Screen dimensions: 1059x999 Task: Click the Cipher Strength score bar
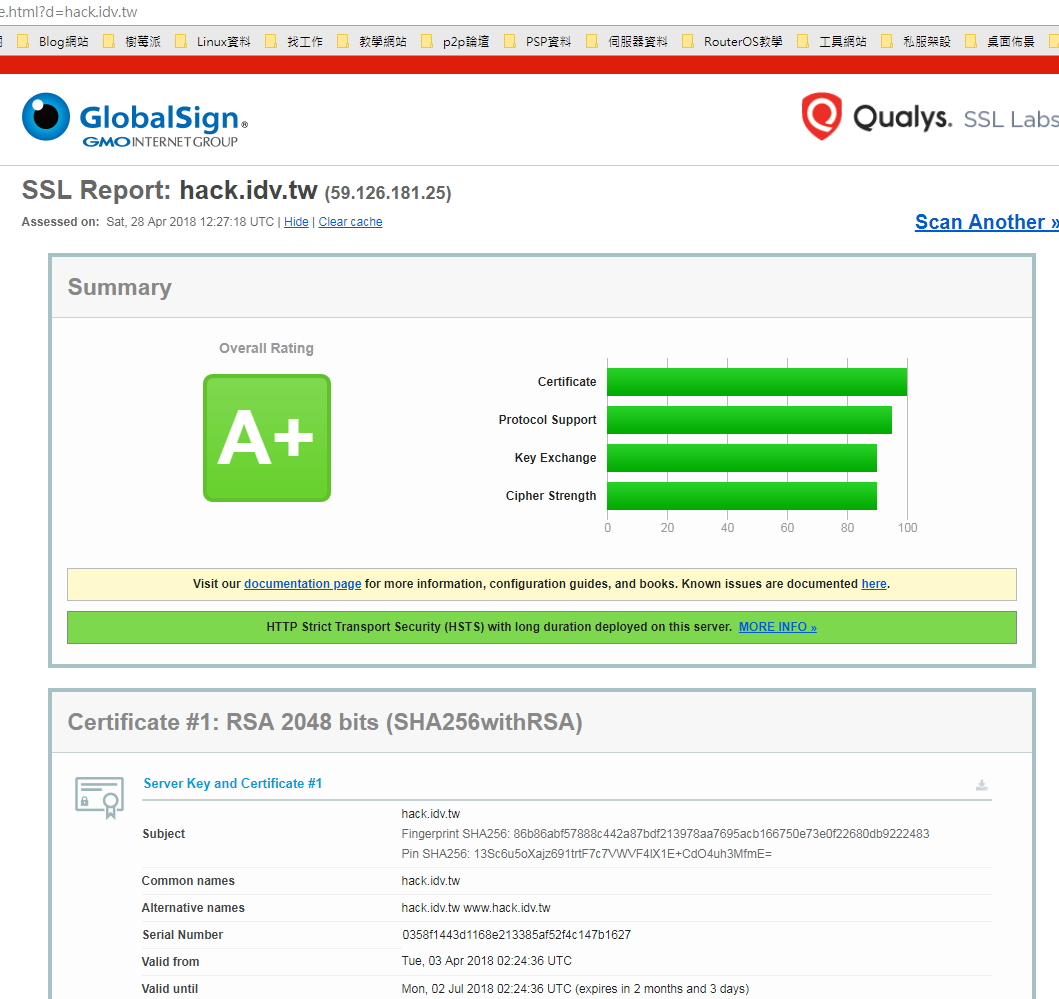(x=742, y=496)
